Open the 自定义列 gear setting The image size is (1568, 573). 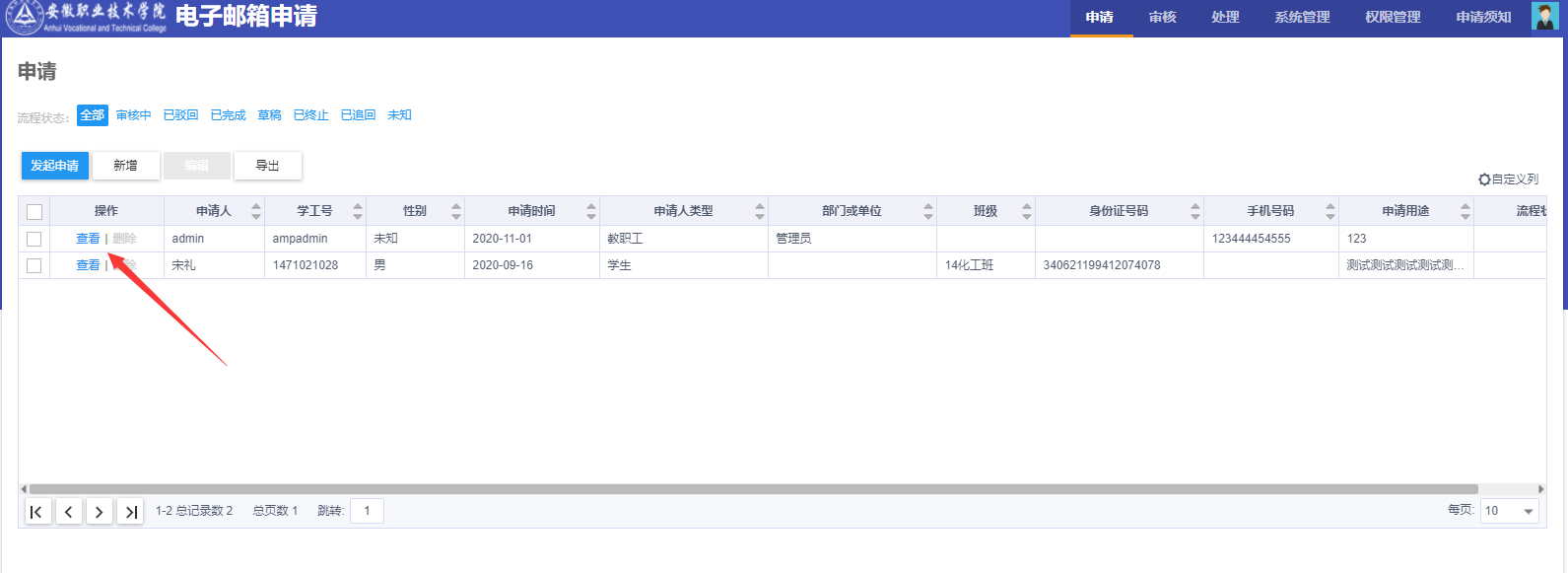(x=1508, y=179)
